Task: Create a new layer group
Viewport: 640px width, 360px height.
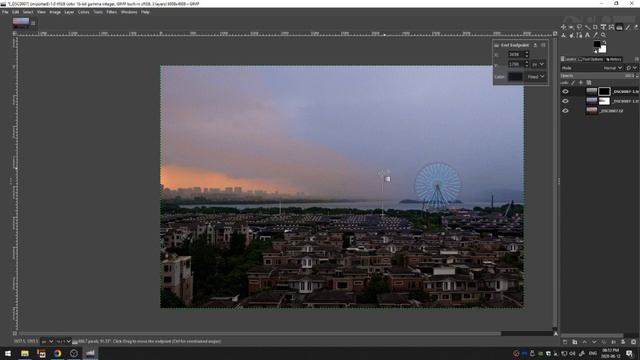Action: click(x=575, y=342)
